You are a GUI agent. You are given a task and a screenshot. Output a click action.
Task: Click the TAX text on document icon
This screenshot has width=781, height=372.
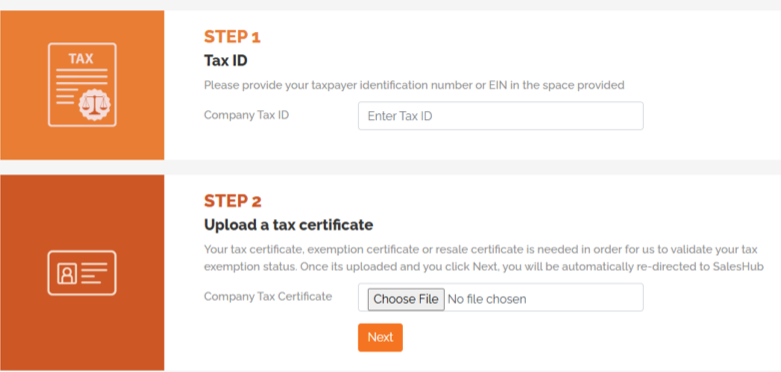(81, 59)
